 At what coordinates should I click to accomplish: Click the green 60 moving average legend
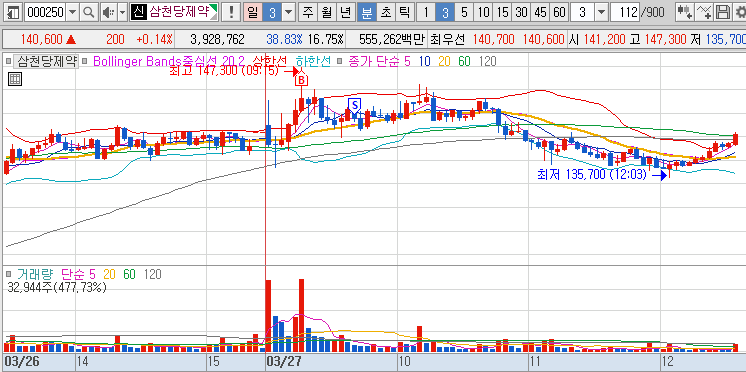pos(465,61)
